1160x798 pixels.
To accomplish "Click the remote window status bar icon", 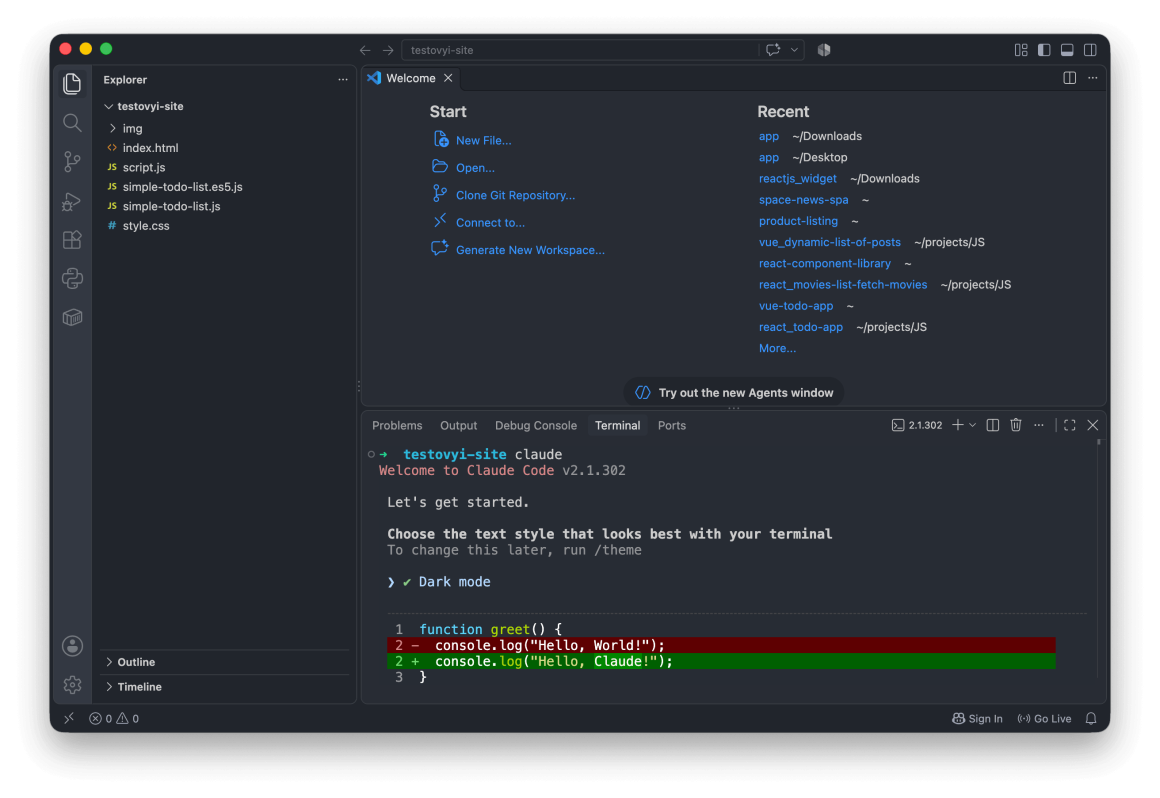I will 69,718.
